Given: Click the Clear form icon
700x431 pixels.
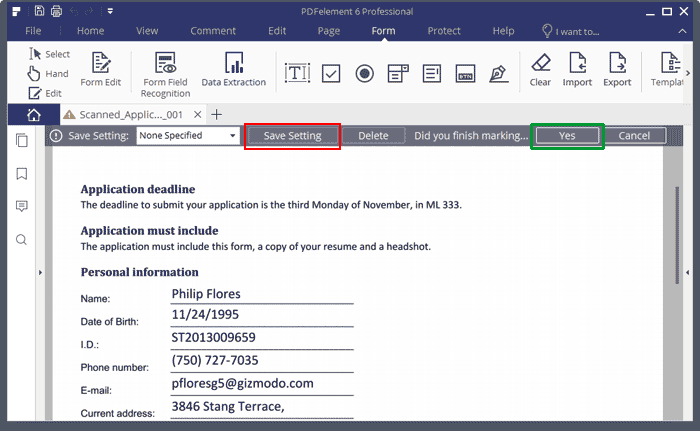Looking at the screenshot, I should 540,68.
